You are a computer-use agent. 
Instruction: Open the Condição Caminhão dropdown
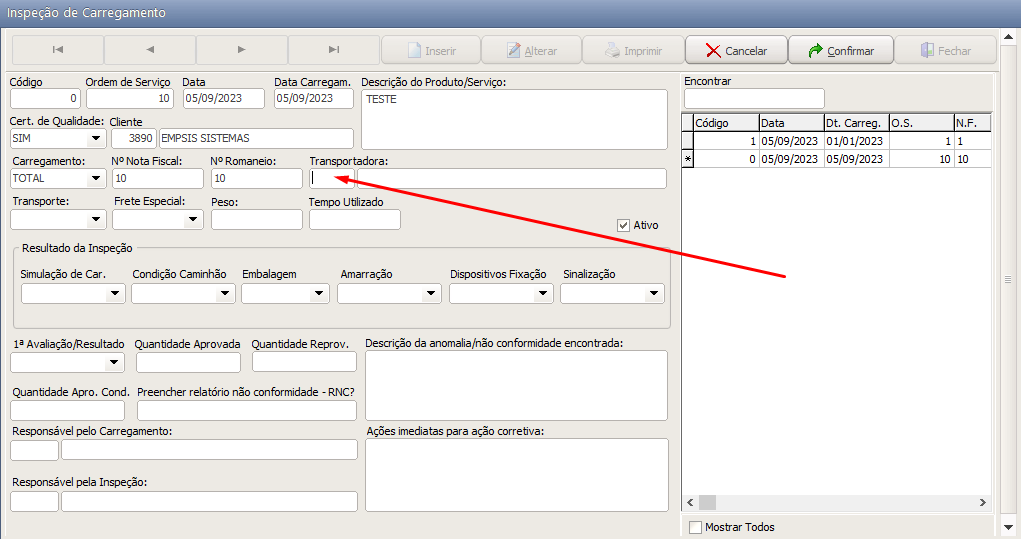pyautogui.click(x=225, y=293)
